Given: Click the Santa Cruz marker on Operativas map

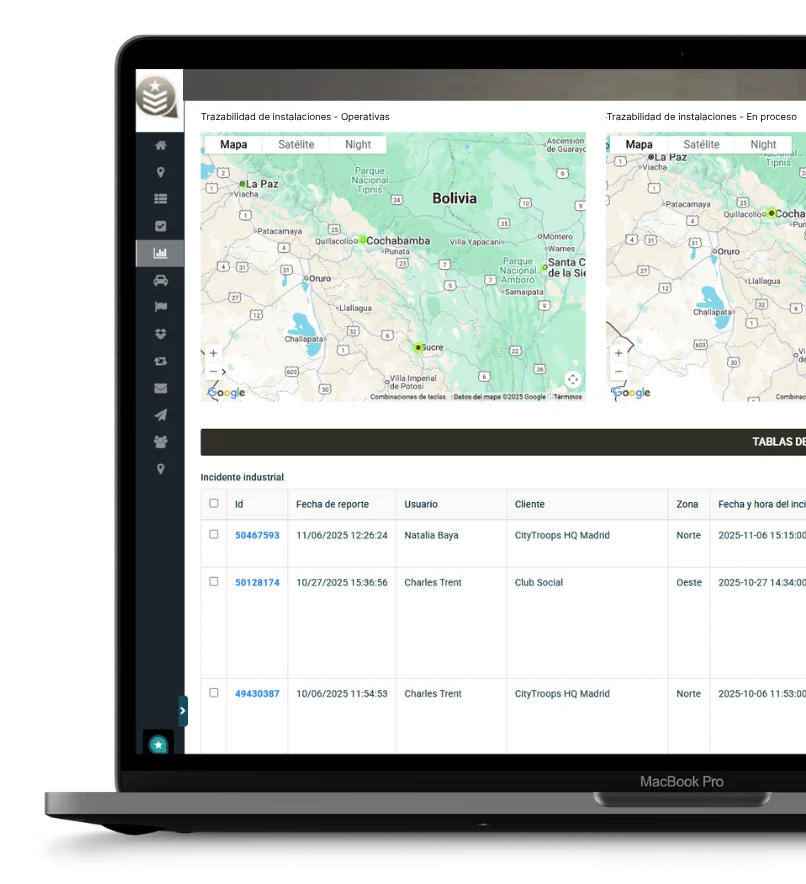Looking at the screenshot, I should [x=544, y=268].
